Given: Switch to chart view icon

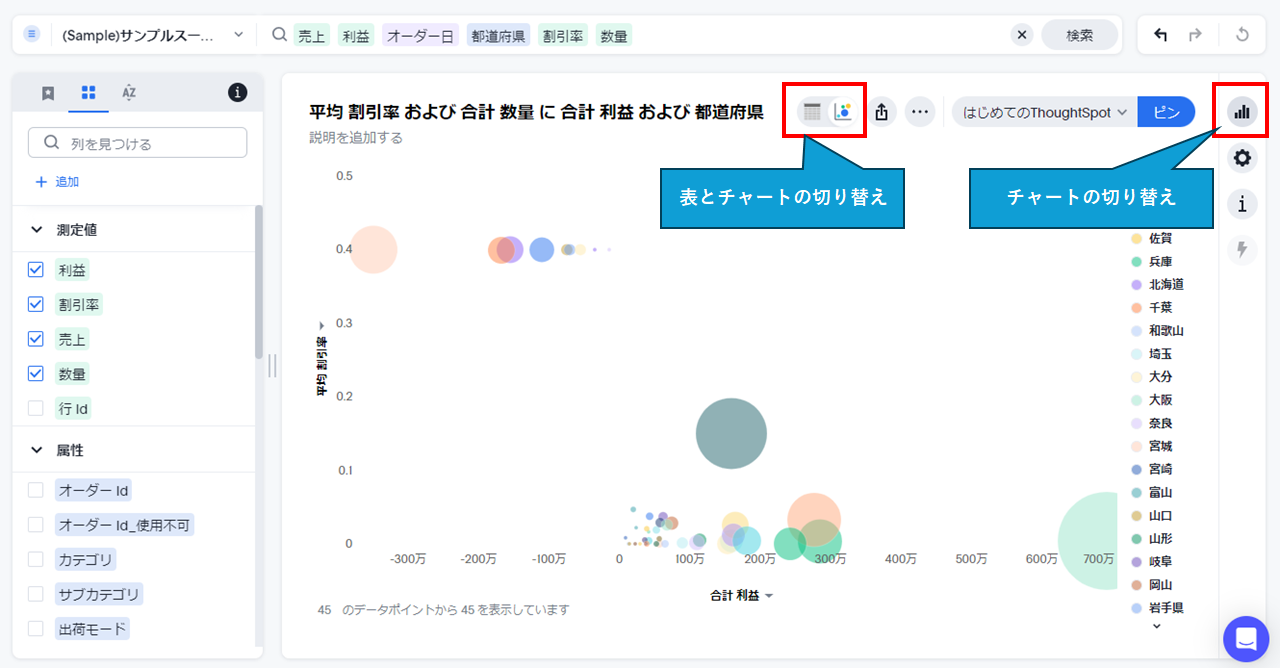Looking at the screenshot, I should (x=843, y=112).
